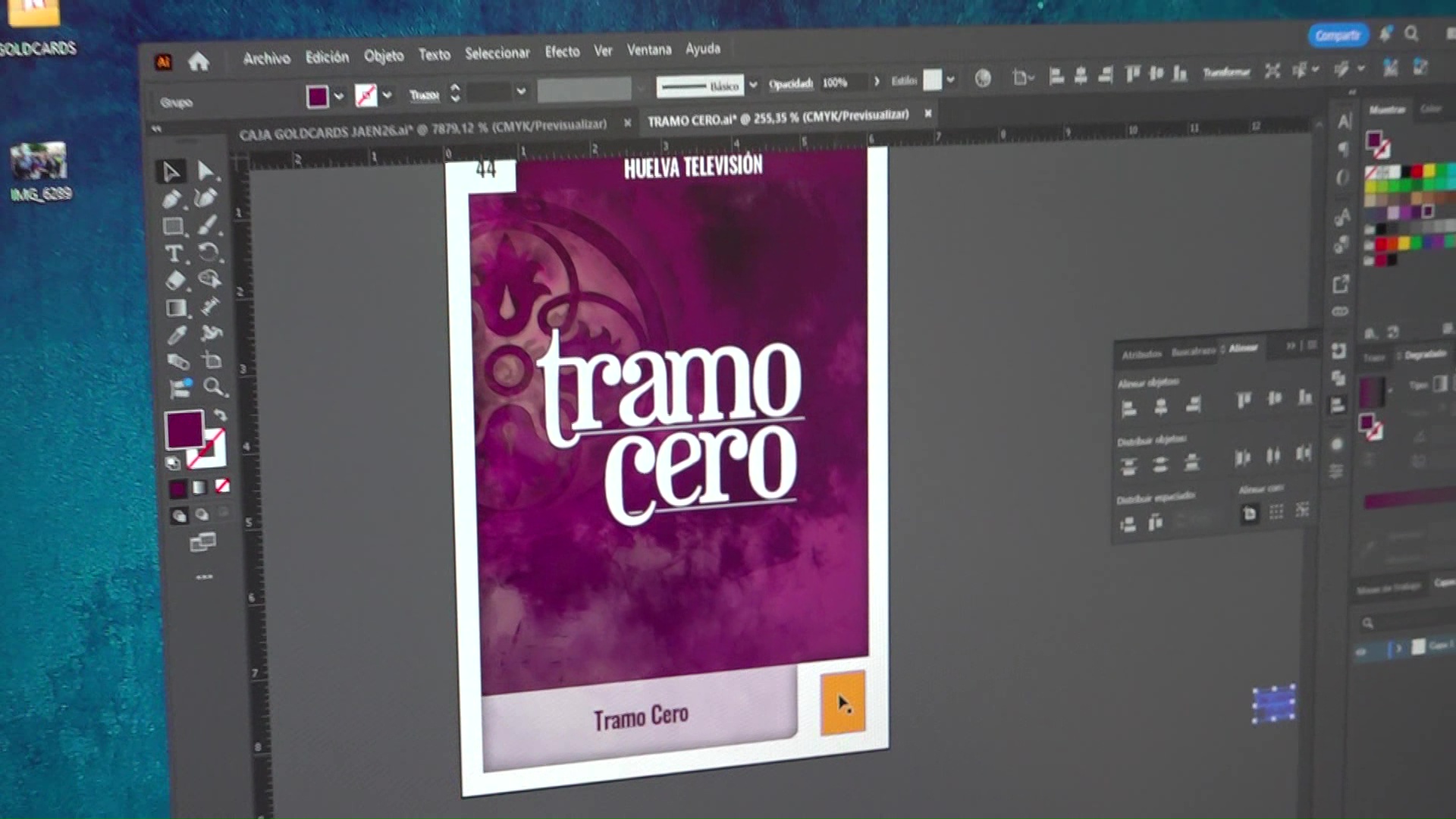Toggle visibility eye of Capa 1 layer

point(1361,651)
